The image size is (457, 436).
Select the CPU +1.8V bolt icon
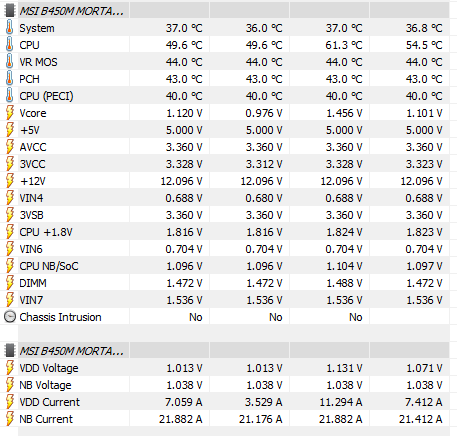(x=10, y=232)
